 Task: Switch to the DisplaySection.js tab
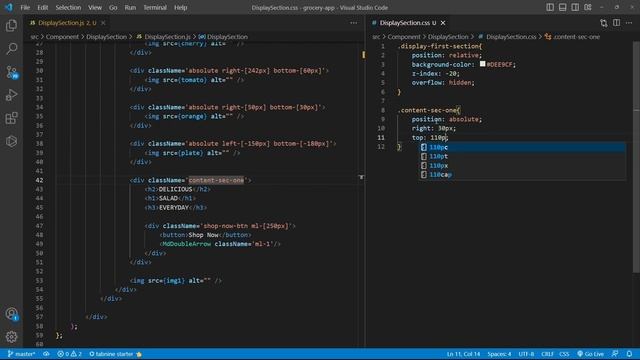coord(67,23)
